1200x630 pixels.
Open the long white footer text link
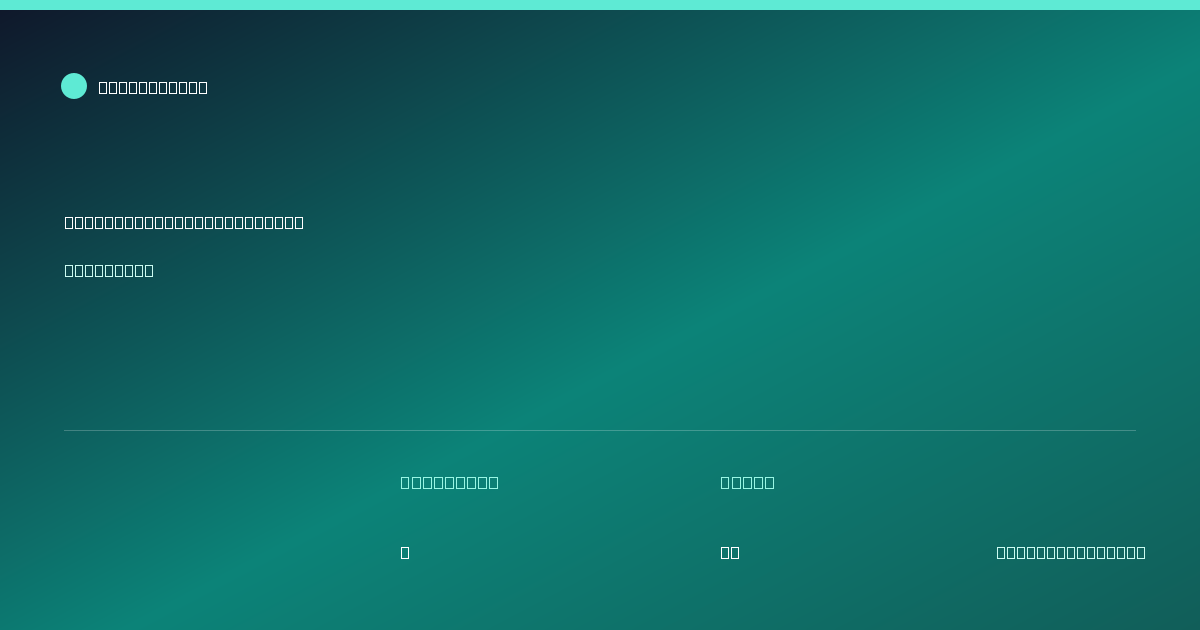pos(1071,552)
